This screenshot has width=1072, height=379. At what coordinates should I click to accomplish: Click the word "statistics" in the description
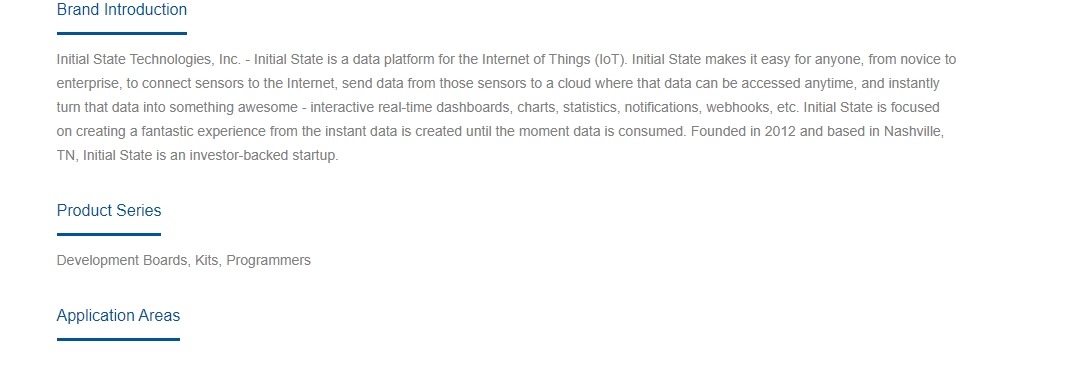[589, 107]
